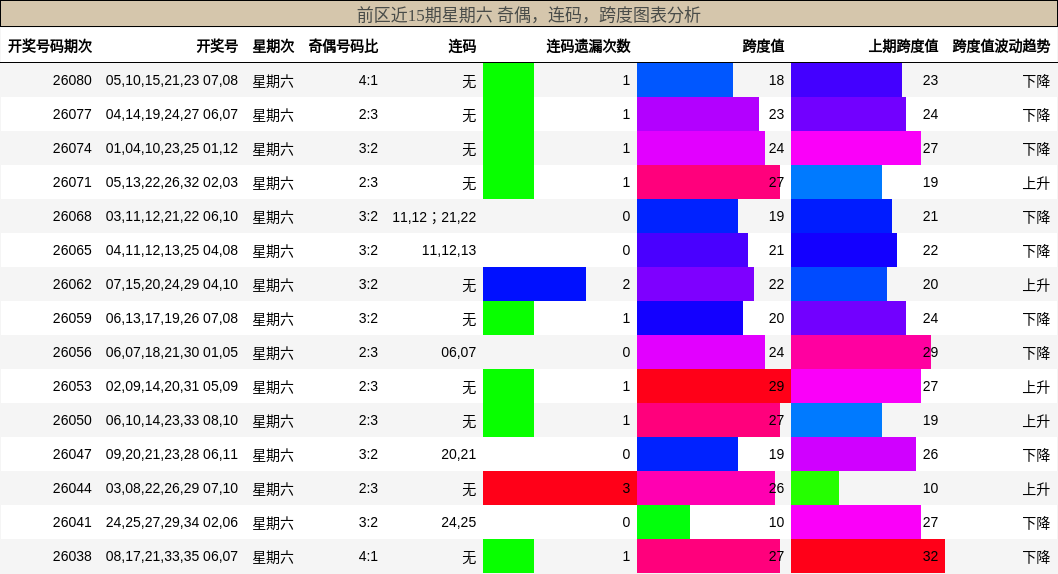Select issue number 26050
Viewport: 1058px width, 574px height.
coord(72,420)
